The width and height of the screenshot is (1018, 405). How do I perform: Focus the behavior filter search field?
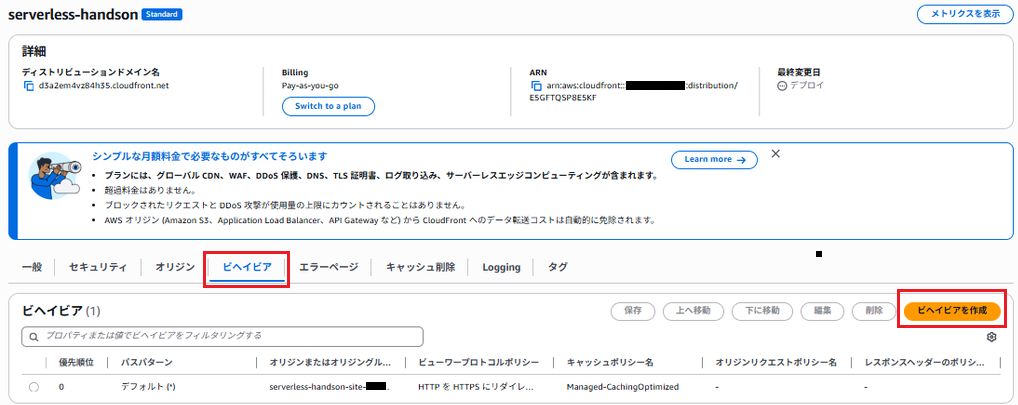coord(222,336)
